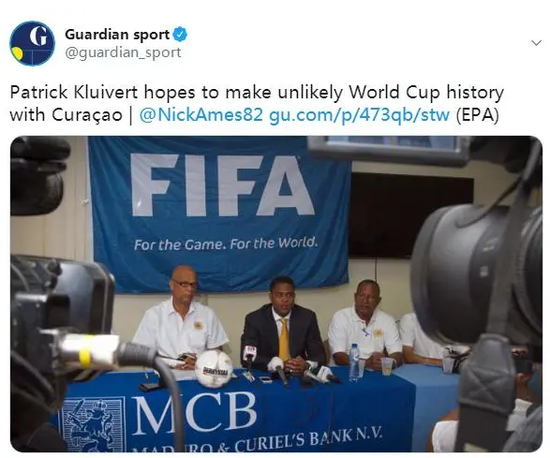550x458 pixels.
Task: Open the photo at the FIFA banner
Action: (x=219, y=214)
